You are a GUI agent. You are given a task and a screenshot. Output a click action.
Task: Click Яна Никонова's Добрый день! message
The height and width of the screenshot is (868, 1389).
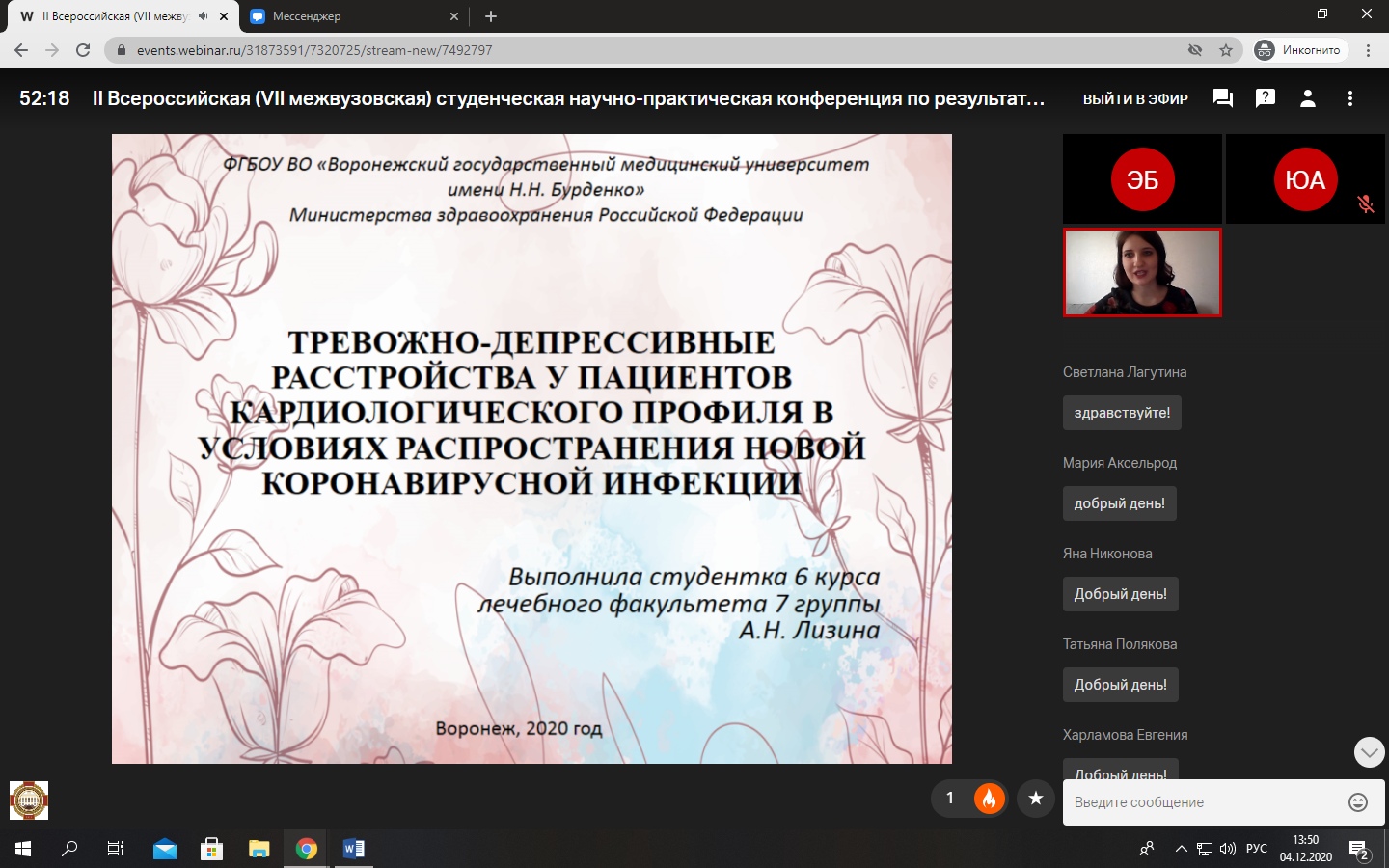pos(1121,594)
